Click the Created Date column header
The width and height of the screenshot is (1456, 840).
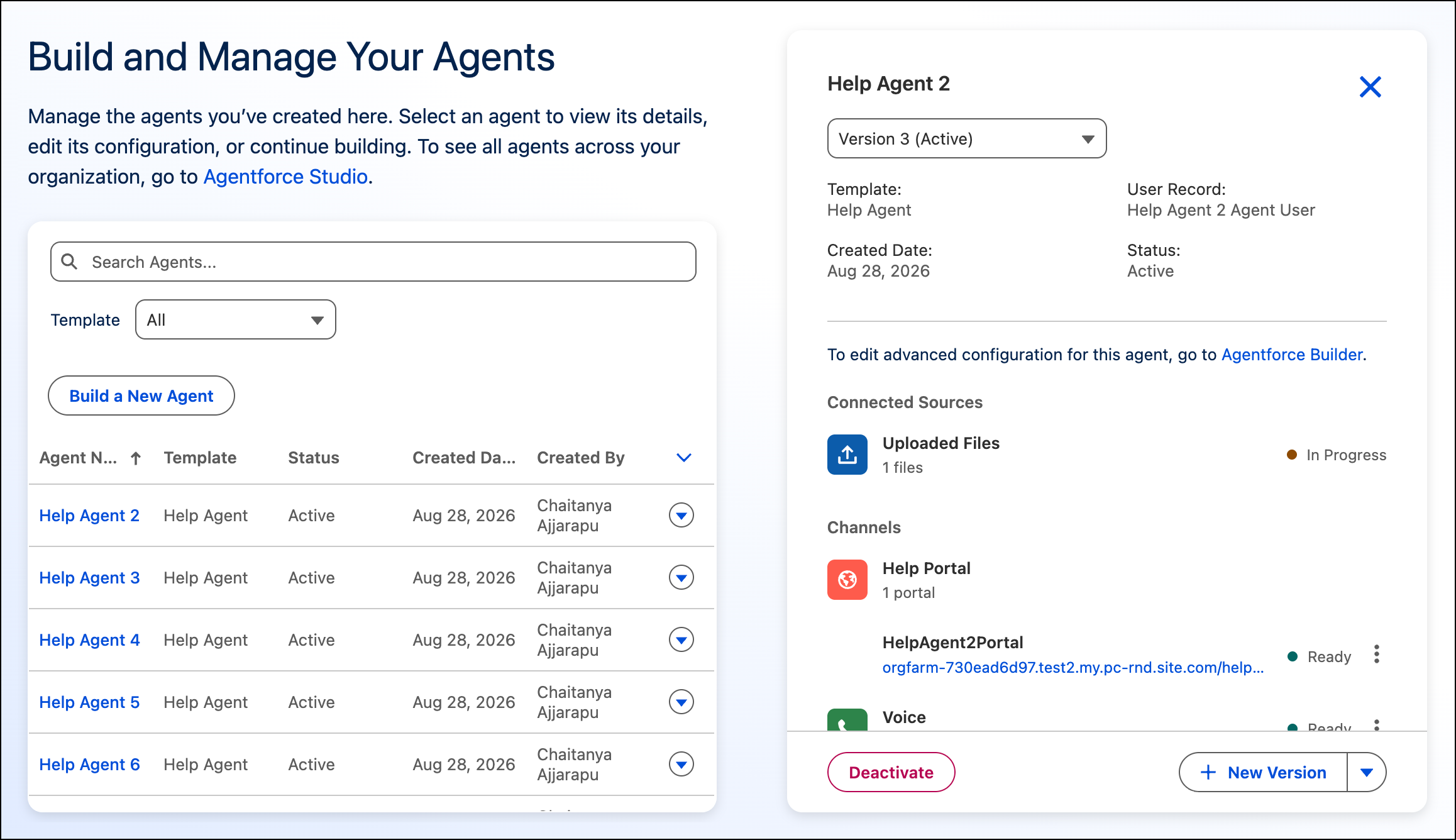pos(464,458)
